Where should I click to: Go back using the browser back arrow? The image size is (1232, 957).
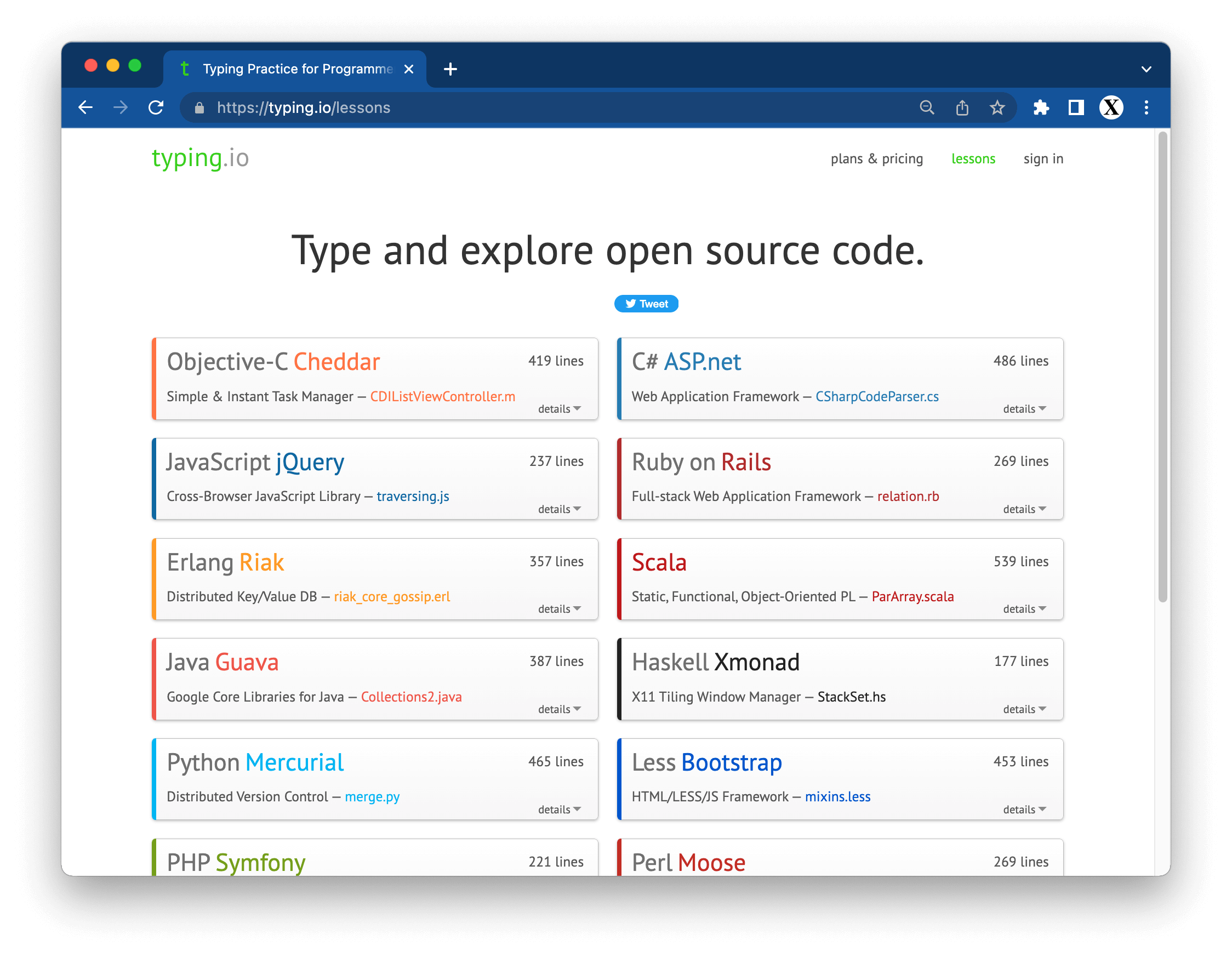click(85, 107)
